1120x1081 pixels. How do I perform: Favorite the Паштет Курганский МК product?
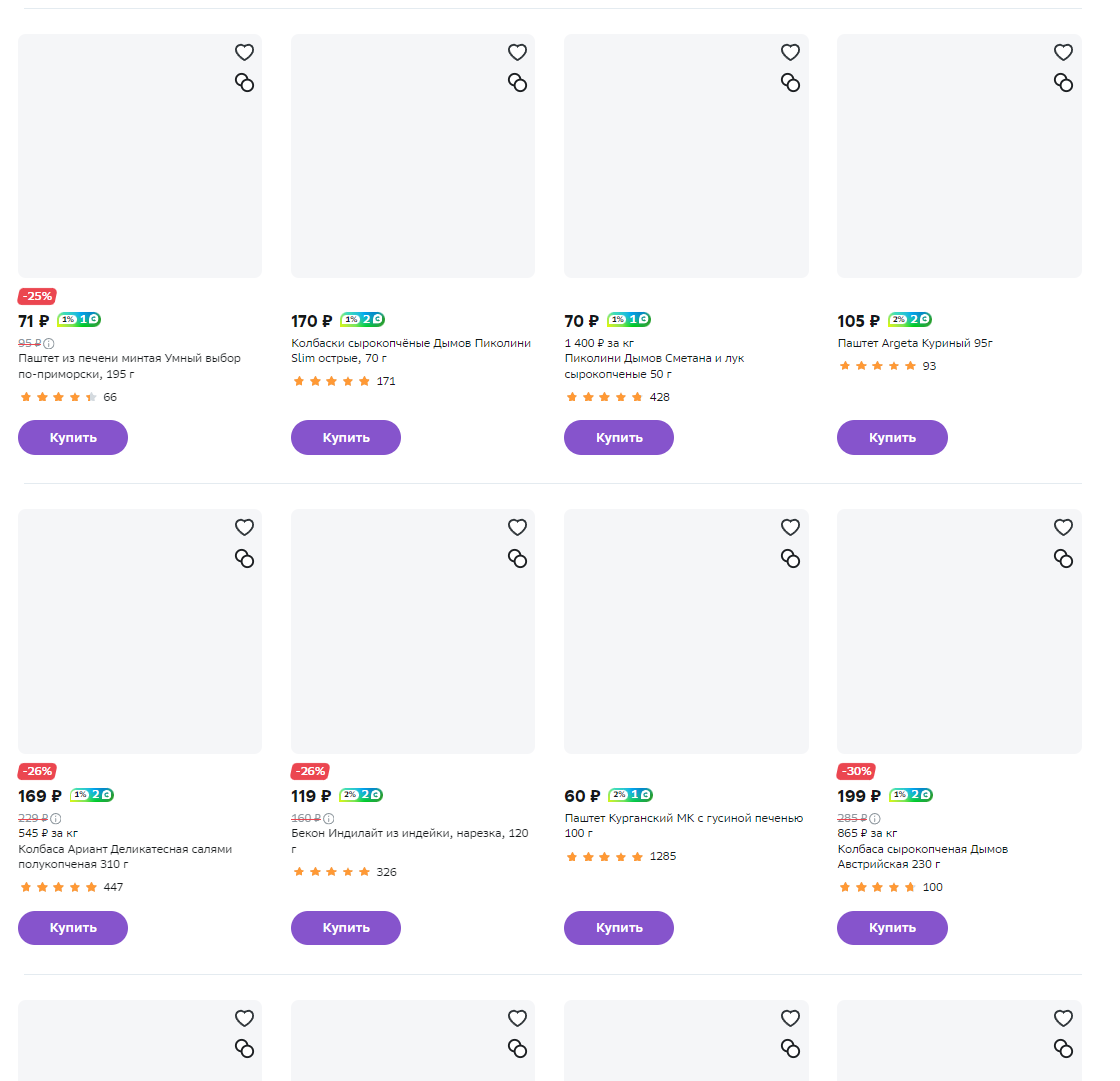coord(790,527)
